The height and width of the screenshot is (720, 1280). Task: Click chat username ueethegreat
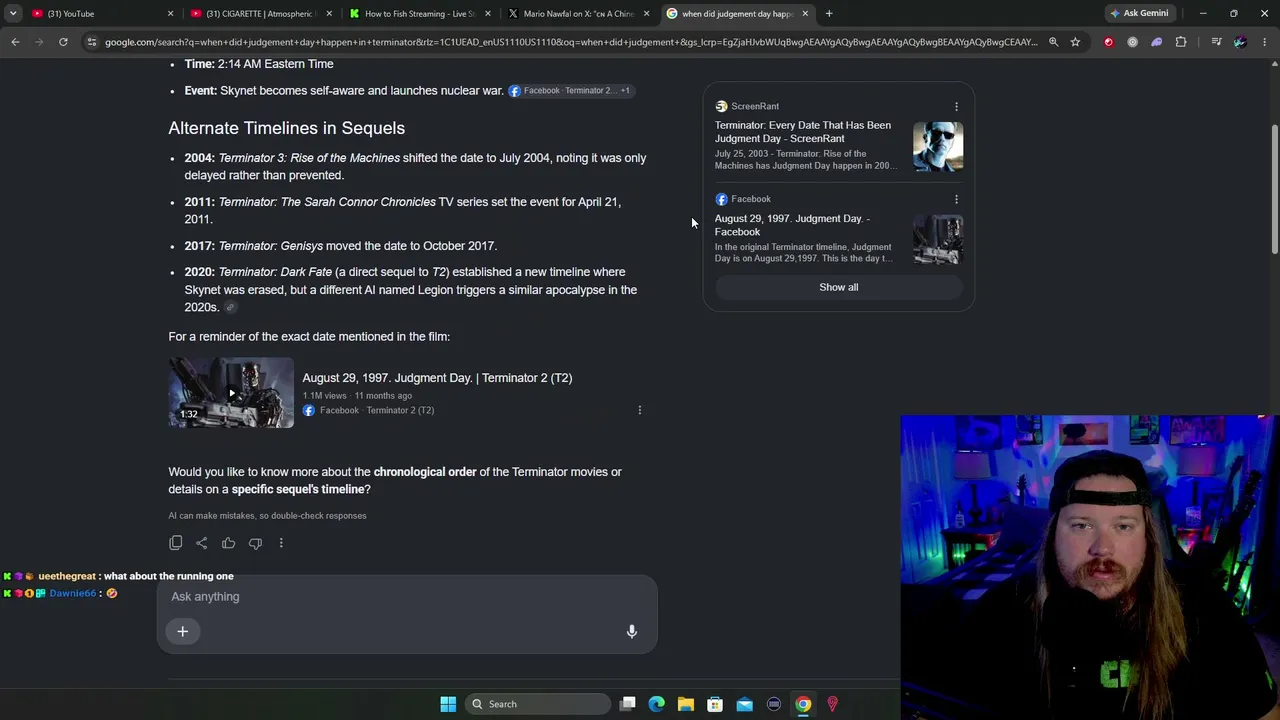(67, 576)
